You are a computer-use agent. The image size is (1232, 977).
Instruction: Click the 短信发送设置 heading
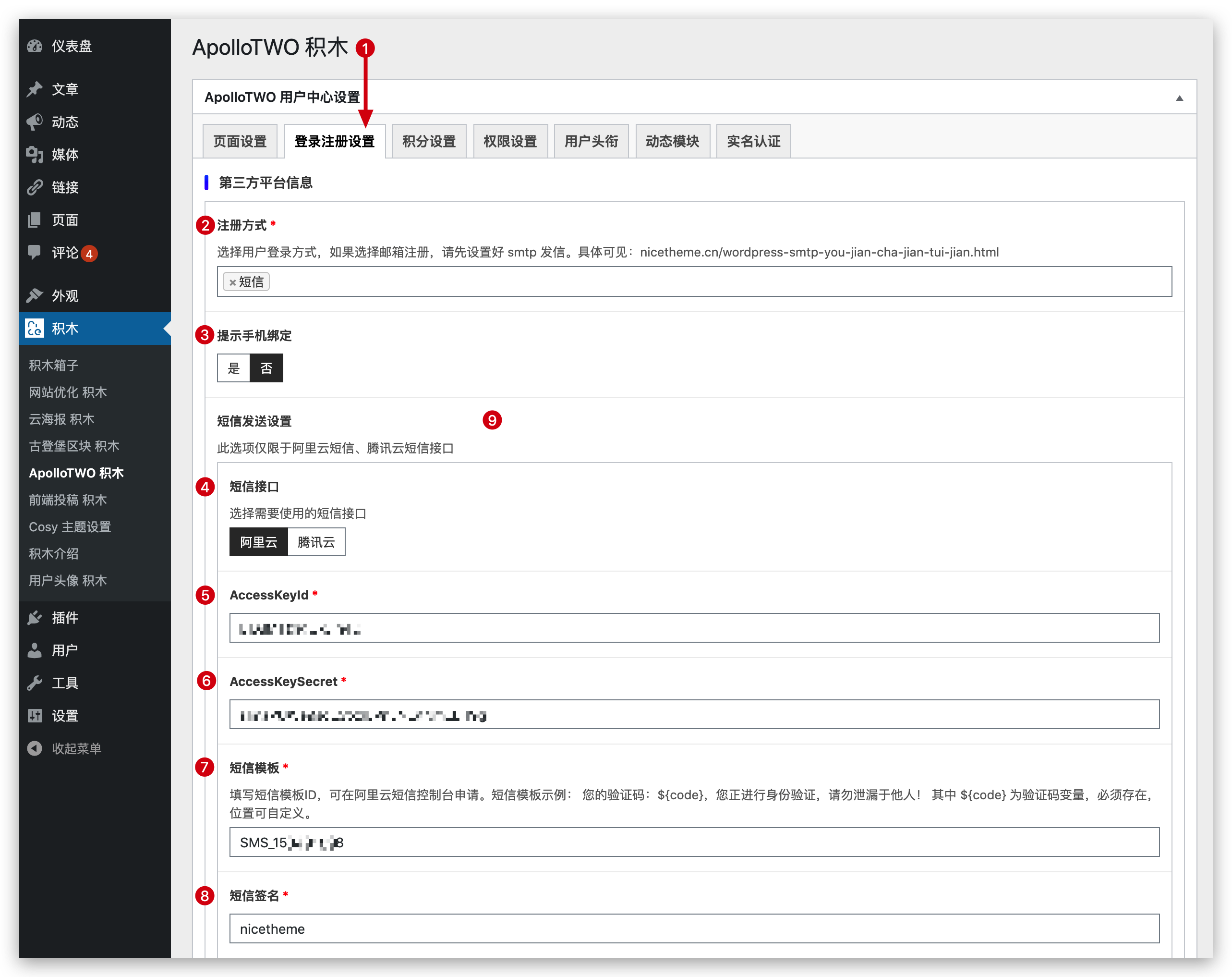pyautogui.click(x=254, y=421)
